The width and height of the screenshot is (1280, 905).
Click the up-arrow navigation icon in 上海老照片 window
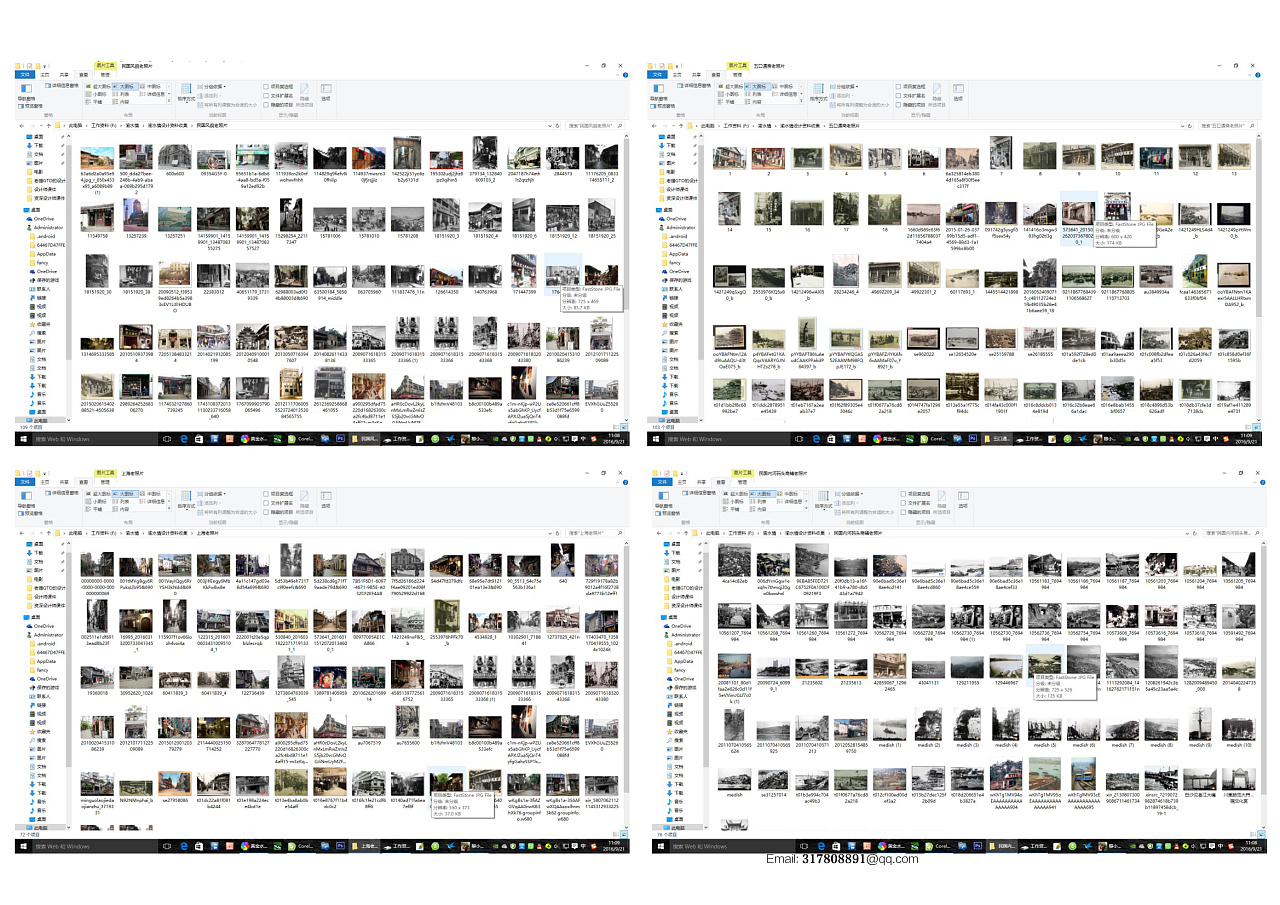tap(47, 533)
